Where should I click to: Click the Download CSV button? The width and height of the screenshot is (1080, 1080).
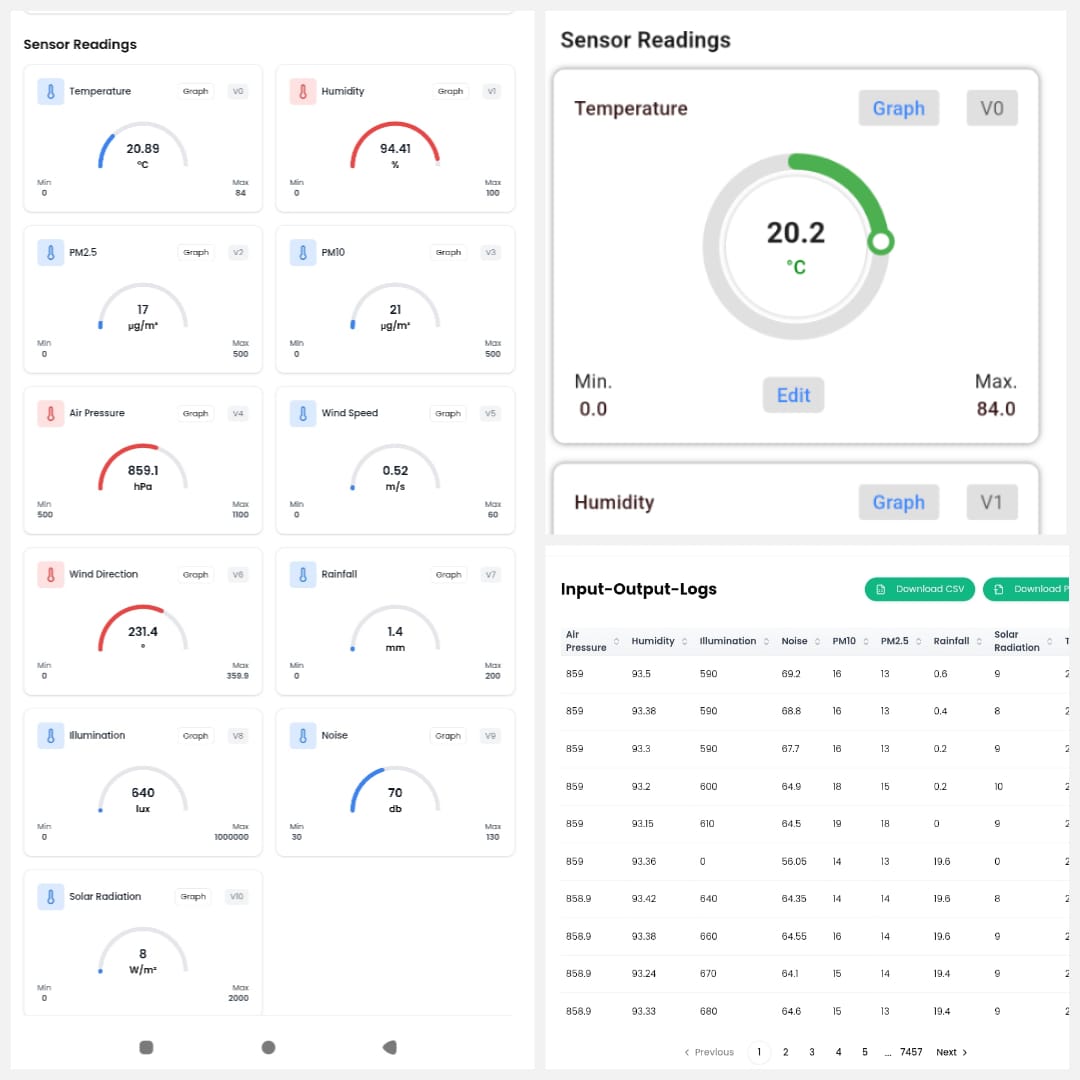point(920,589)
